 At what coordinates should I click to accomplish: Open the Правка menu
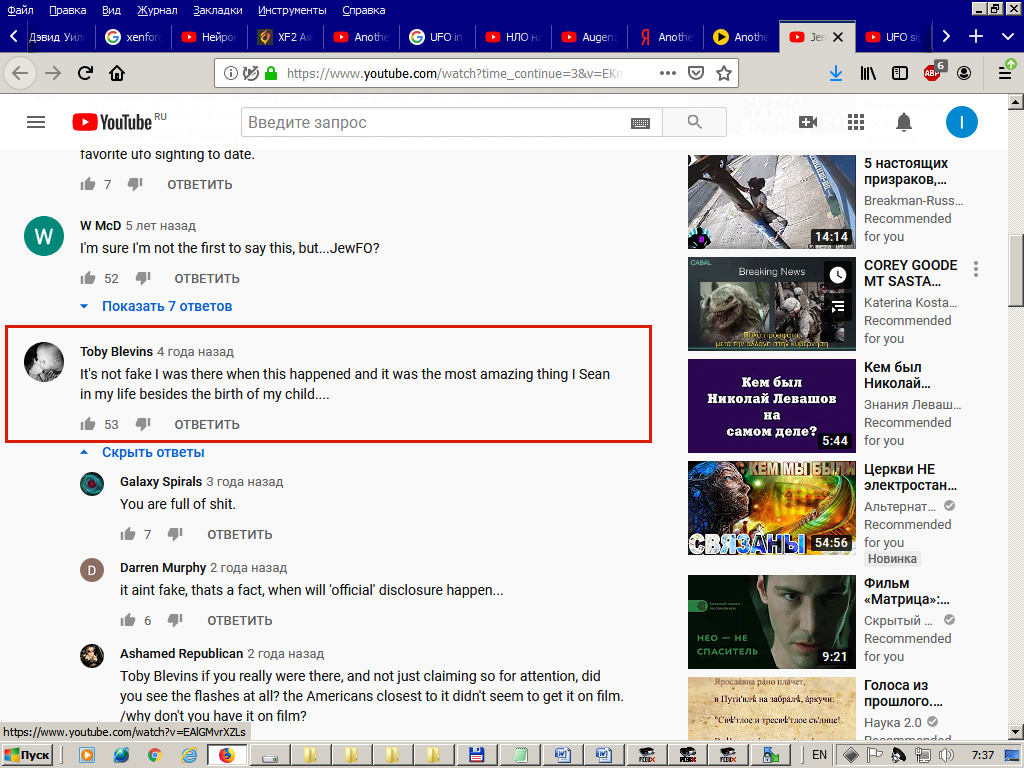[x=67, y=10]
